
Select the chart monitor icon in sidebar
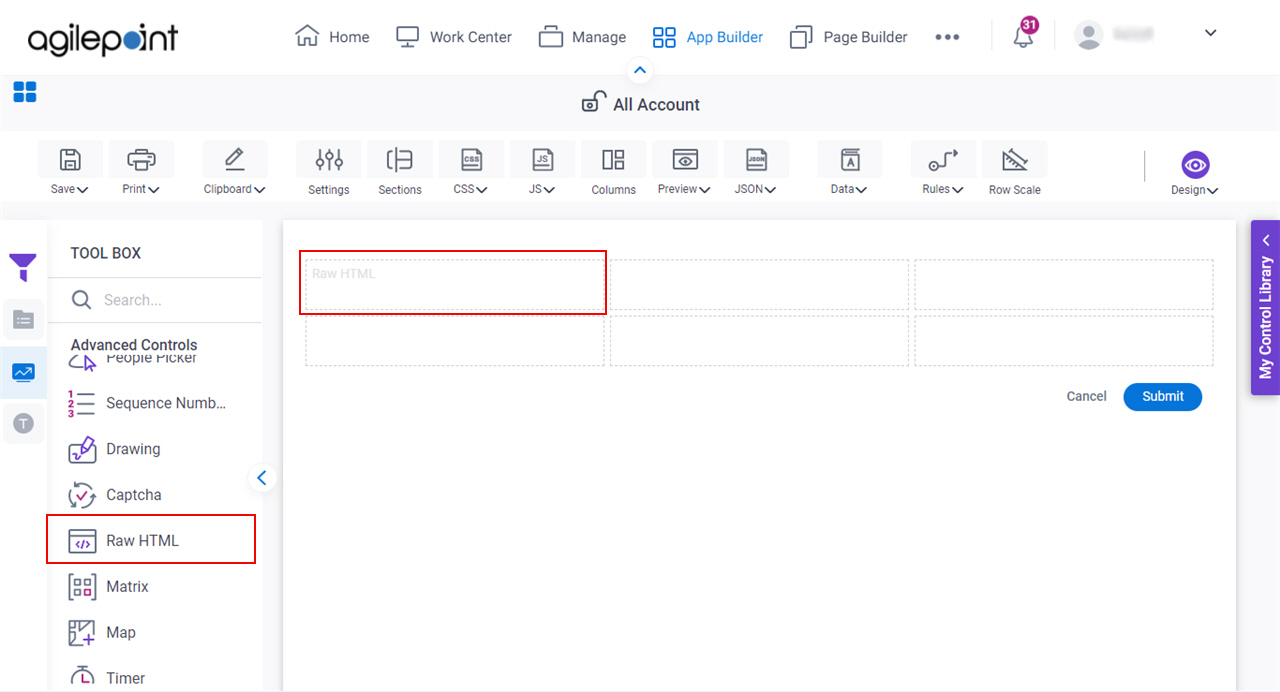click(x=23, y=372)
